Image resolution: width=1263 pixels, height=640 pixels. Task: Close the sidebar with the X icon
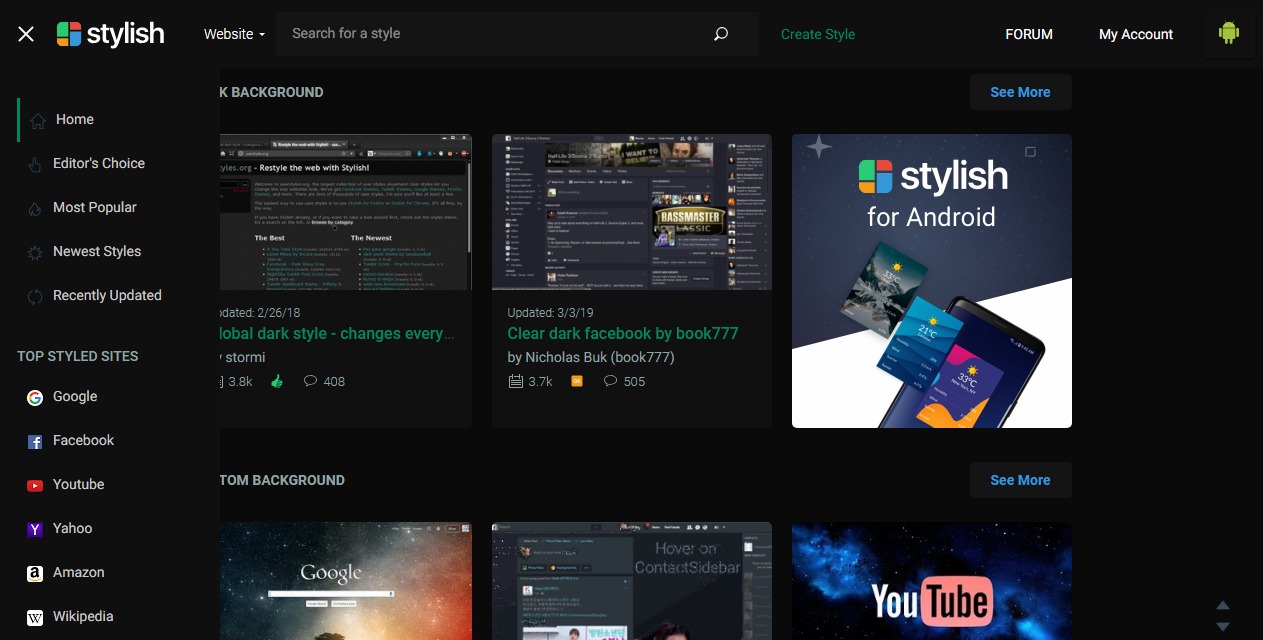[x=26, y=34]
